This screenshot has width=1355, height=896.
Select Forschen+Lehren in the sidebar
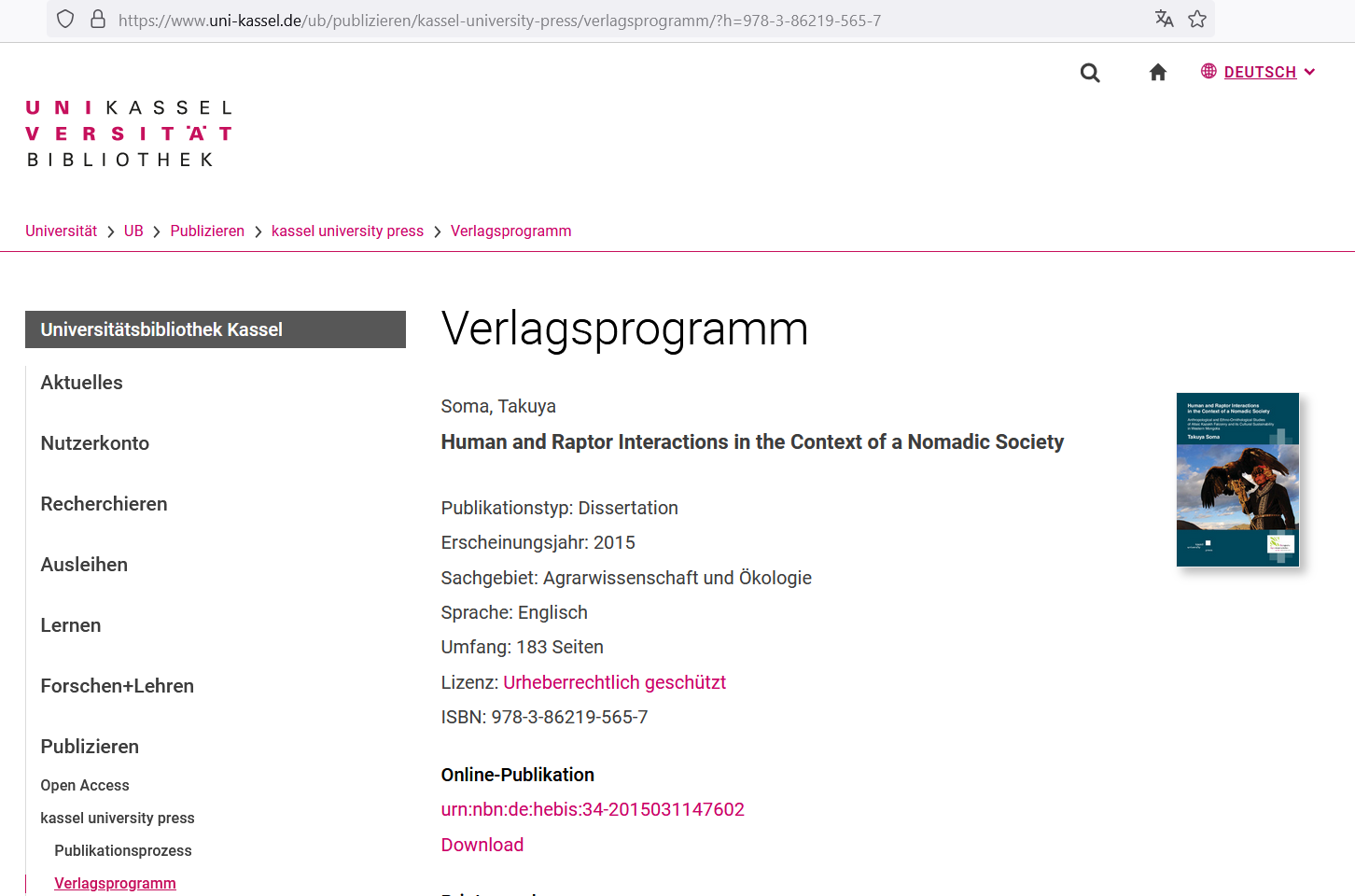pos(118,686)
